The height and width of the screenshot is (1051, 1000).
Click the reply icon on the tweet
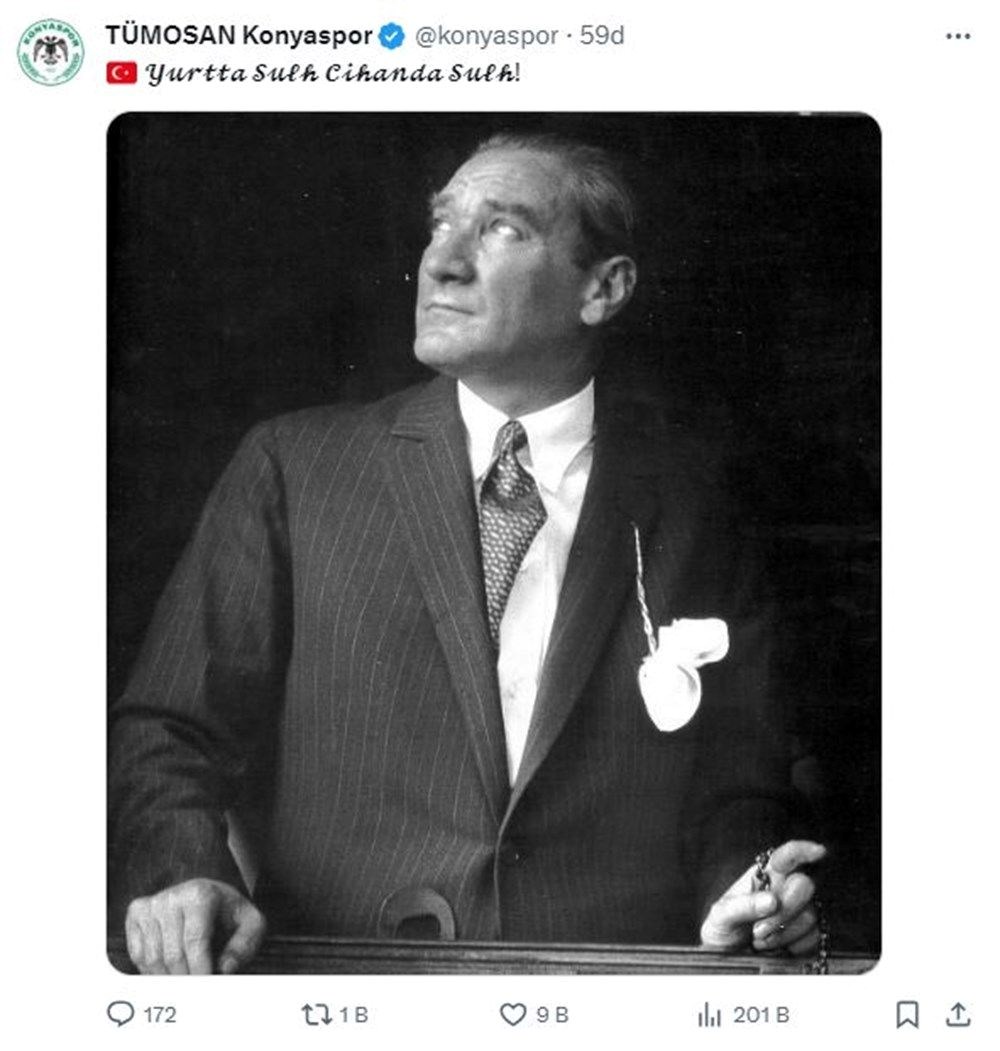coord(120,1014)
